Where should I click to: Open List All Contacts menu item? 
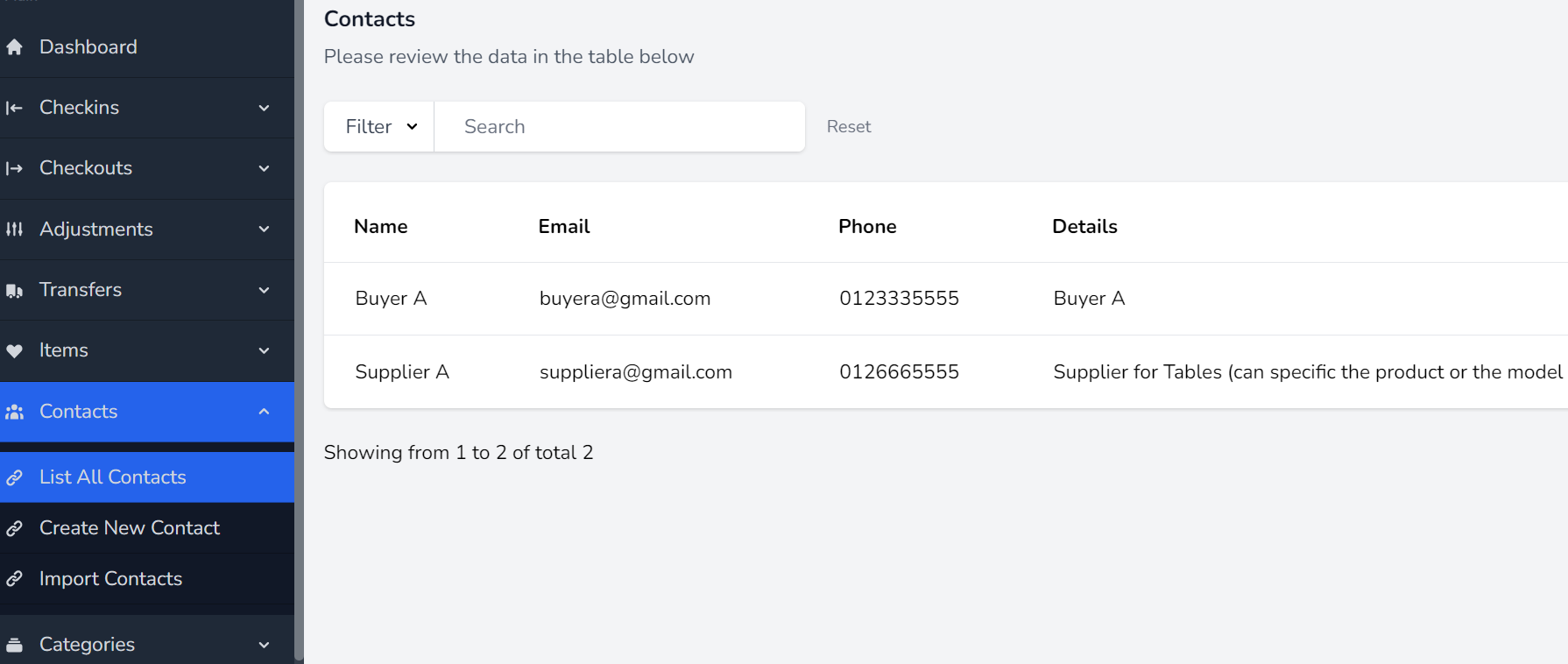point(113,477)
